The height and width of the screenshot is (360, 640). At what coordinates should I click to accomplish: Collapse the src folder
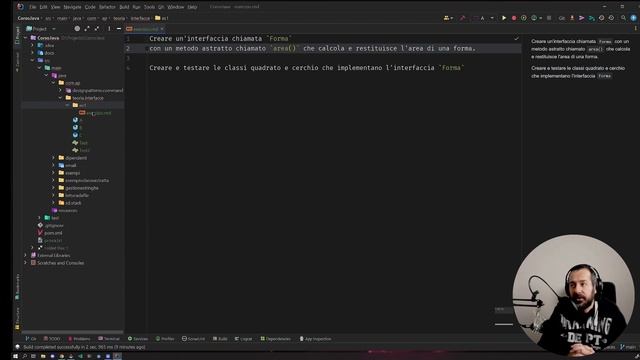pyautogui.click(x=33, y=60)
